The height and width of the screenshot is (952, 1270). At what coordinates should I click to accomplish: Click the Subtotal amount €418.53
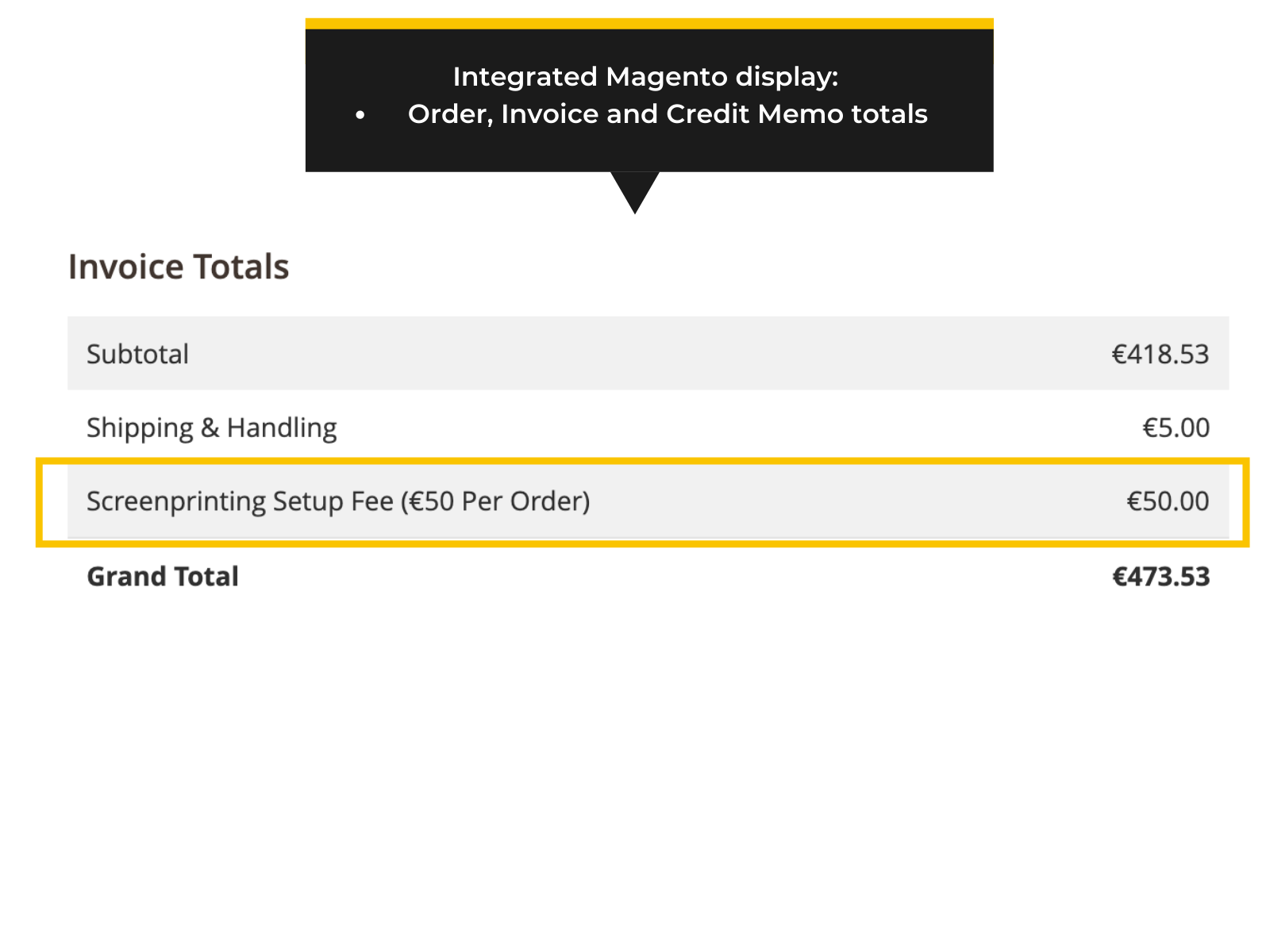point(1160,355)
